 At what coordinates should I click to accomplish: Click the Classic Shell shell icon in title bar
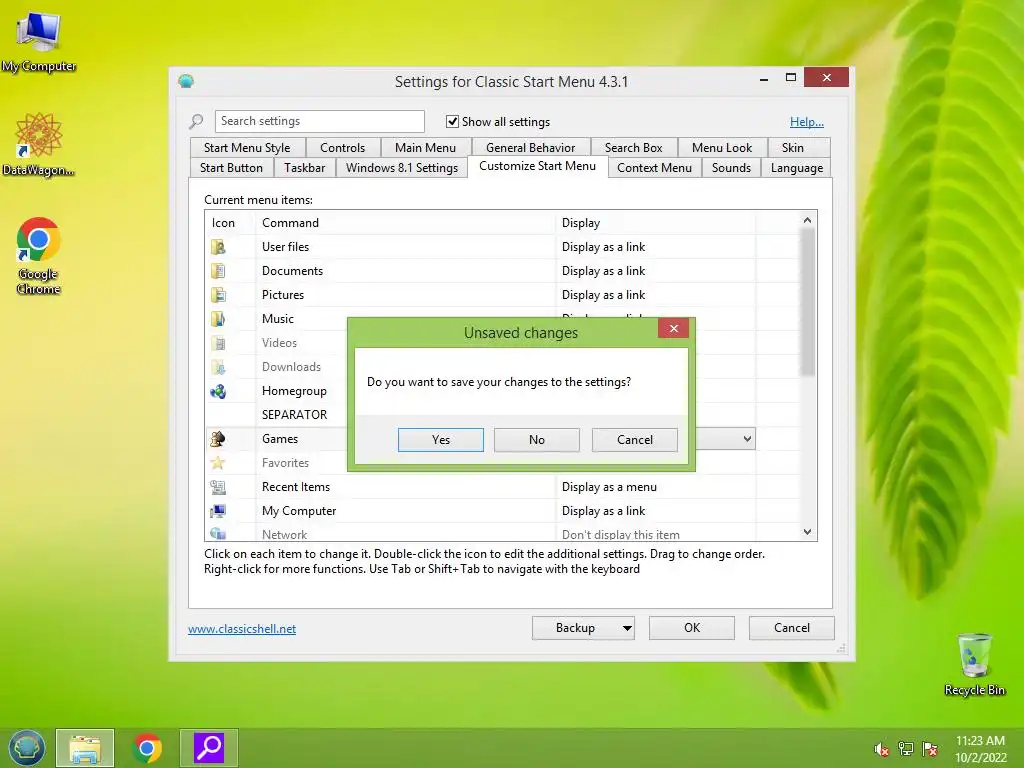click(x=186, y=81)
